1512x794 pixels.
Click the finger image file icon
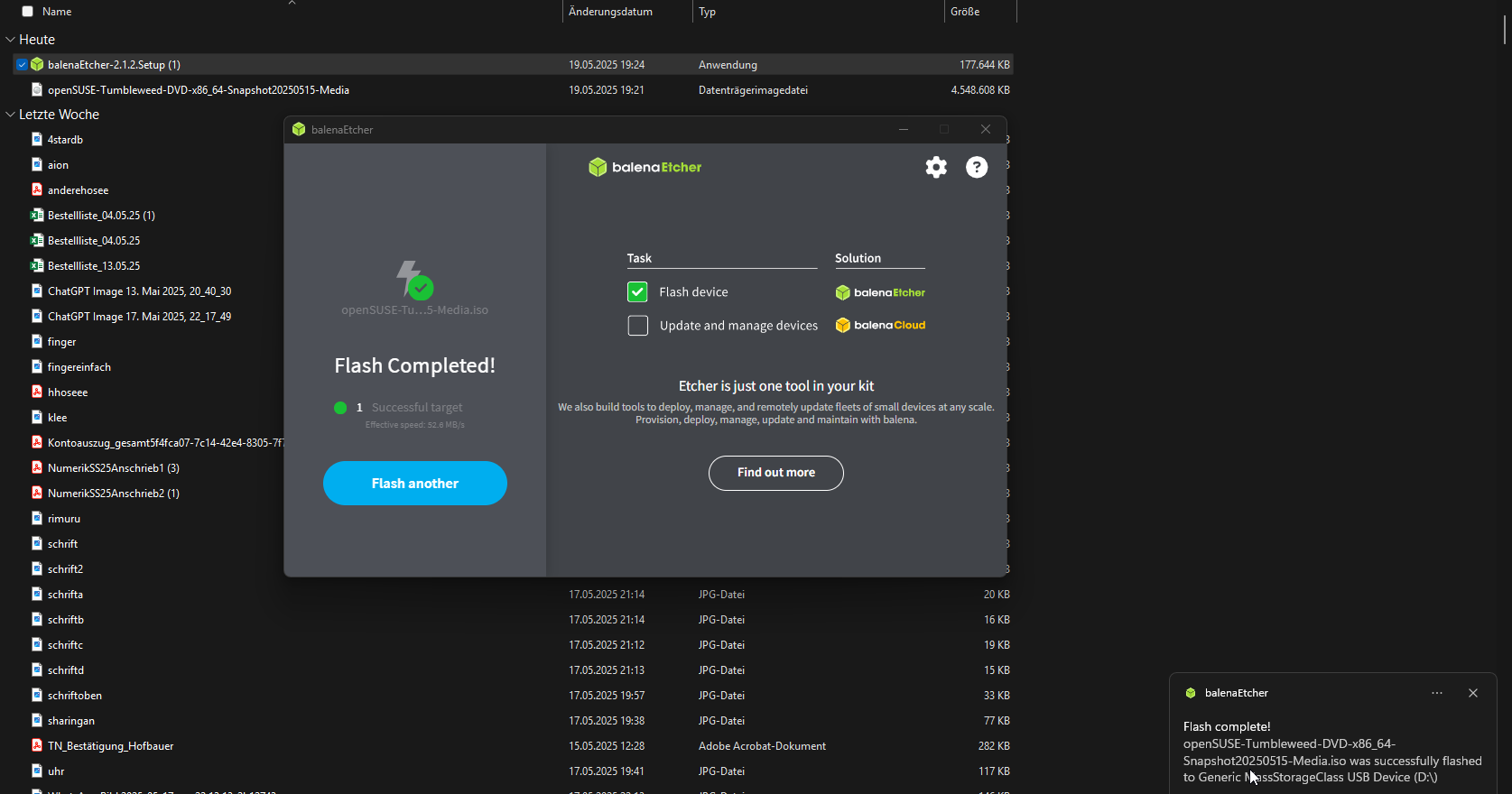[x=37, y=341]
